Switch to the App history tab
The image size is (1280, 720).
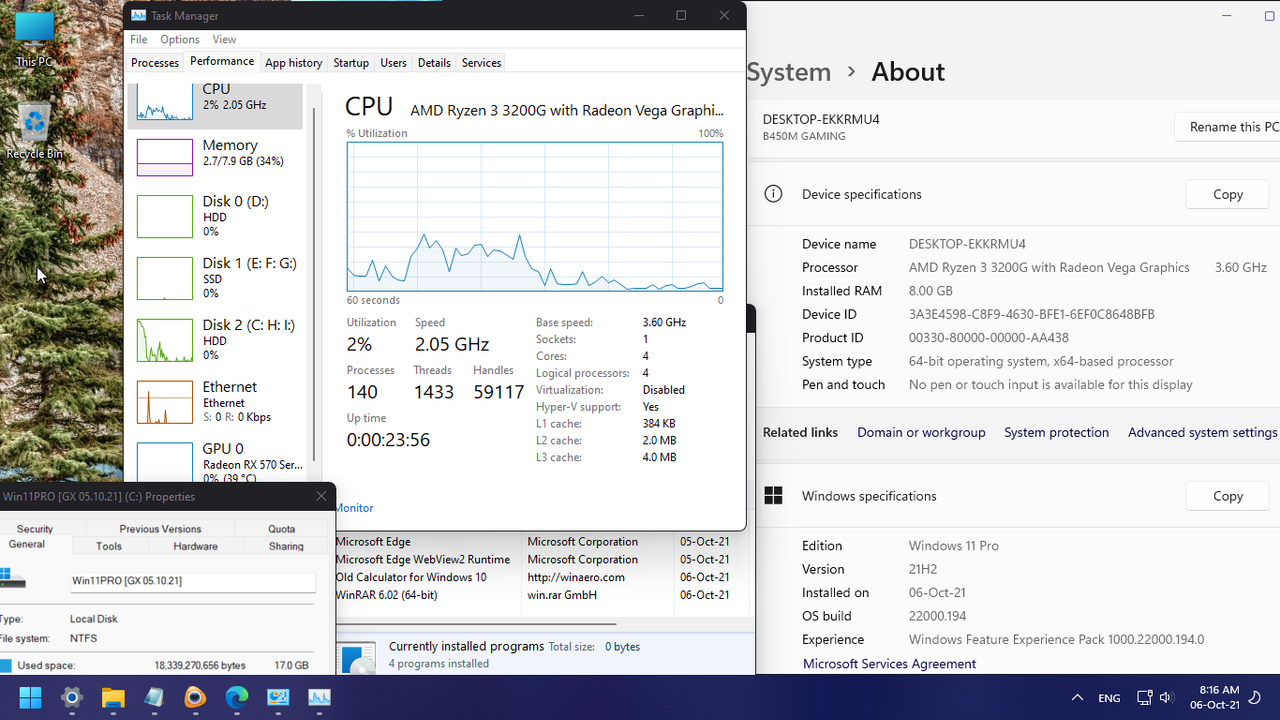click(x=293, y=62)
